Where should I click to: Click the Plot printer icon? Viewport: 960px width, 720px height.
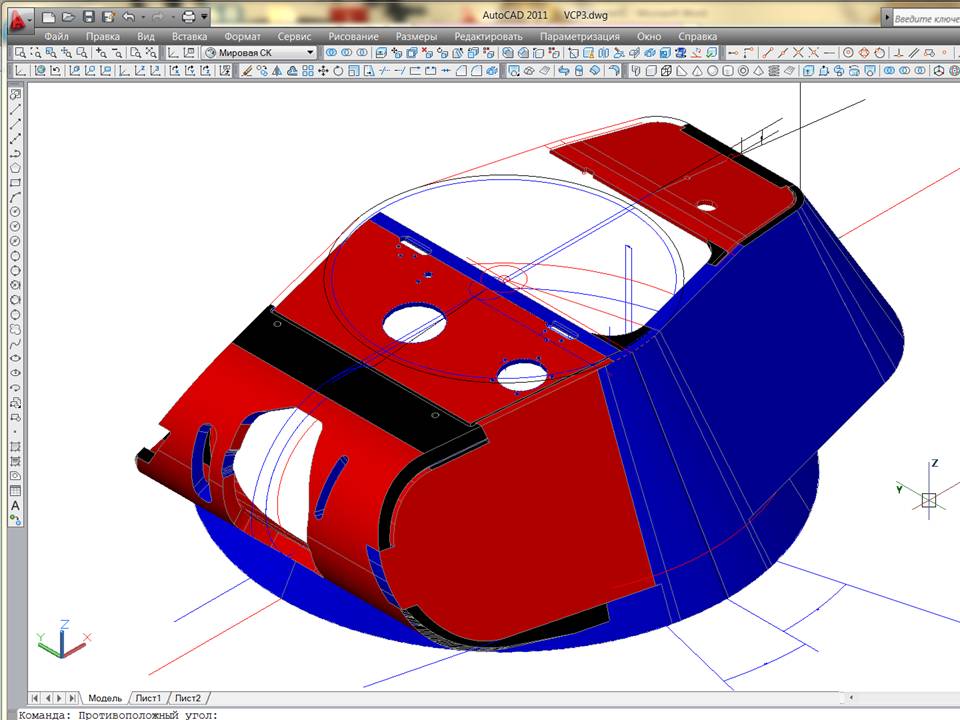point(189,18)
